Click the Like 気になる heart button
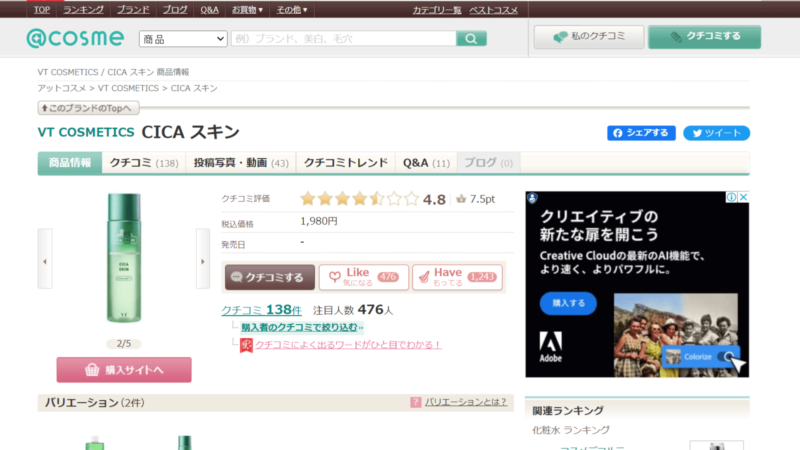Screen dimensions: 800x450 [364, 277]
